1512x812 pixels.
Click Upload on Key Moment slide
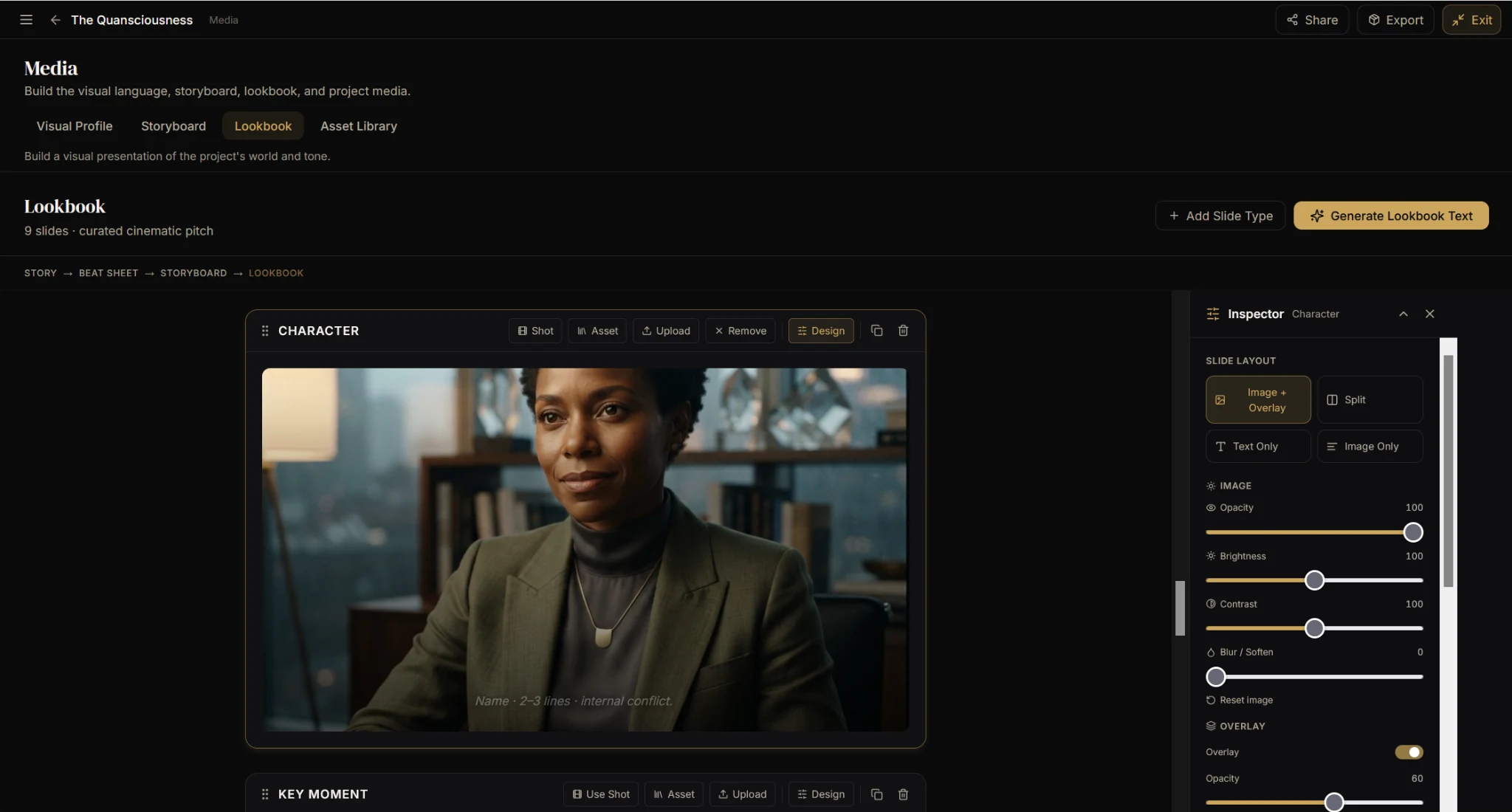click(x=743, y=794)
